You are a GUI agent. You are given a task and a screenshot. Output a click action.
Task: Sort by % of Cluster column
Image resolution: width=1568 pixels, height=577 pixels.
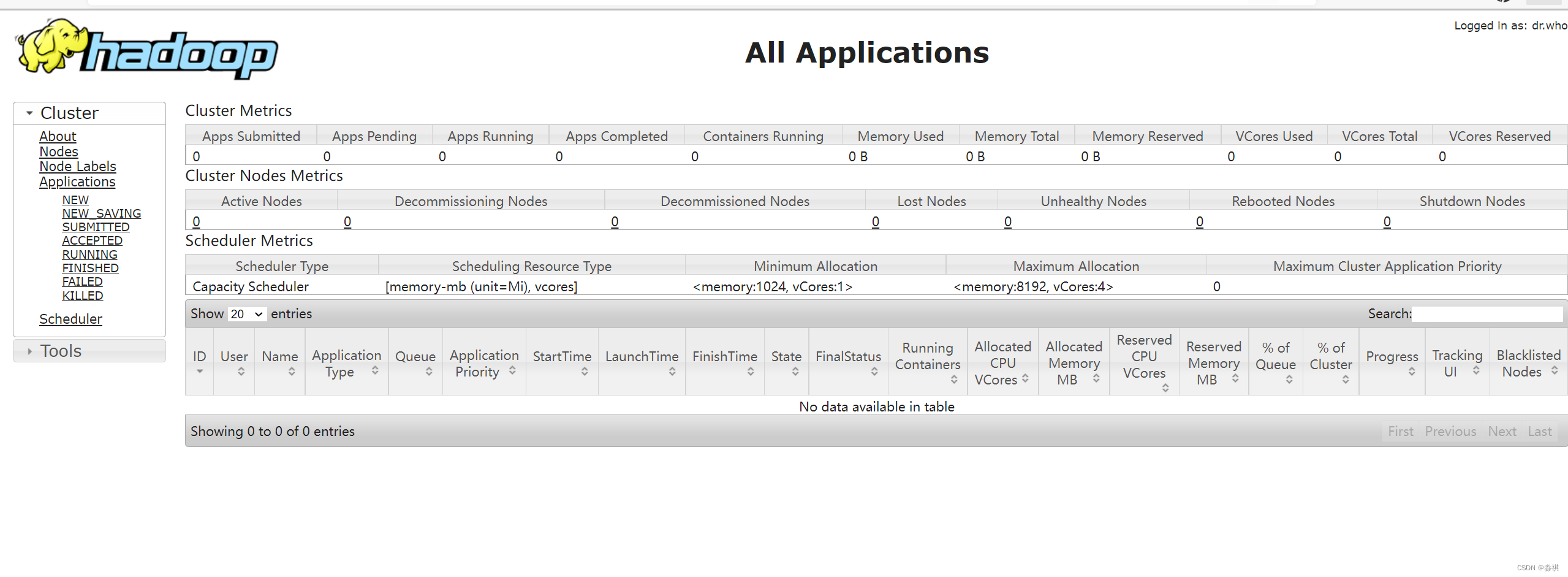point(1331,362)
